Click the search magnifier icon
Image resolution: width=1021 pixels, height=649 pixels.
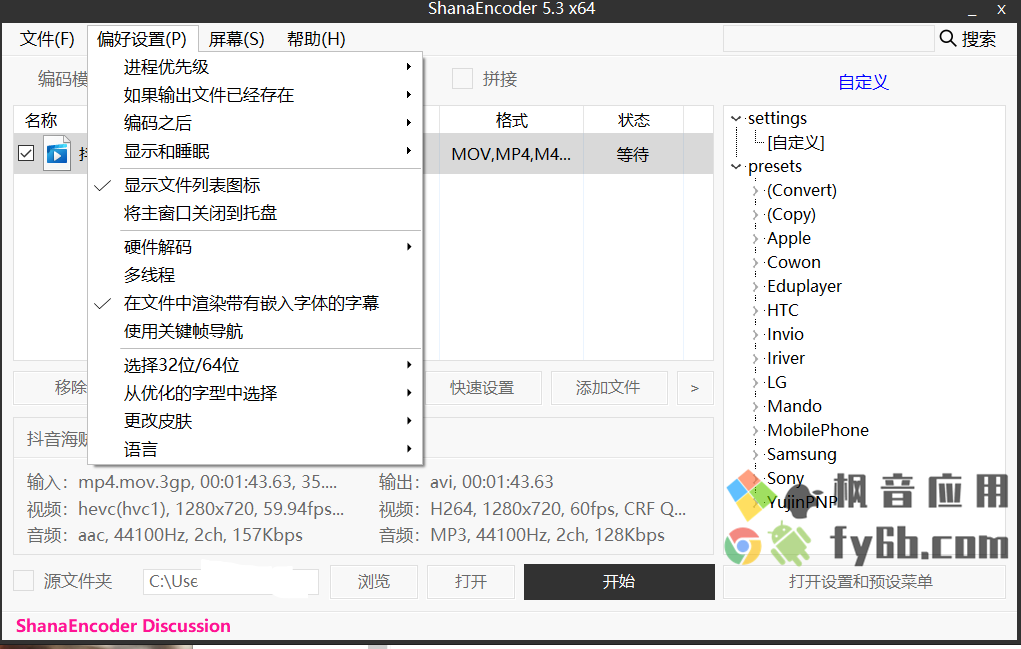[x=947, y=38]
